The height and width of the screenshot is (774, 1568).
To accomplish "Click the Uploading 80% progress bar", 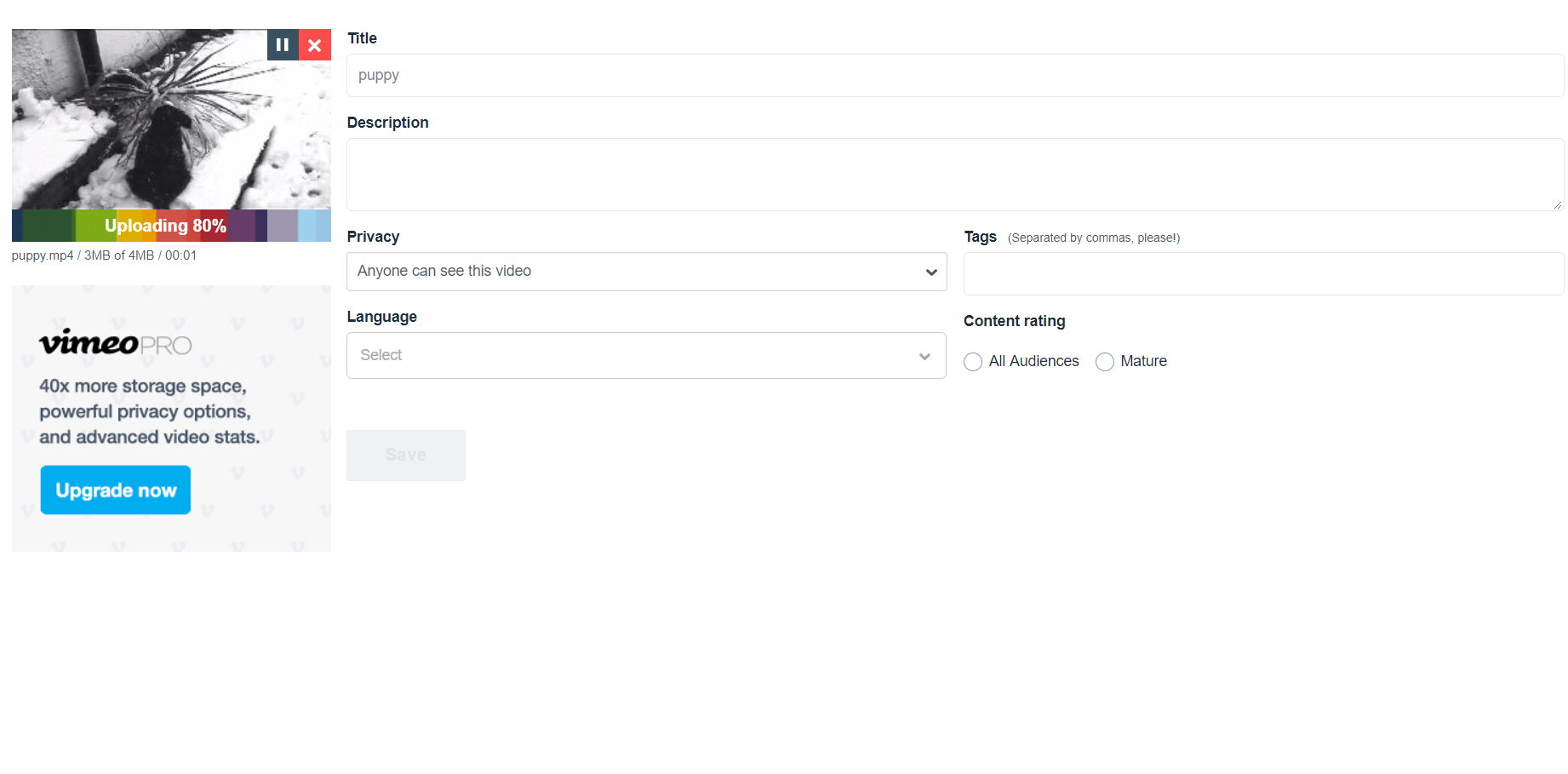I will 171,226.
